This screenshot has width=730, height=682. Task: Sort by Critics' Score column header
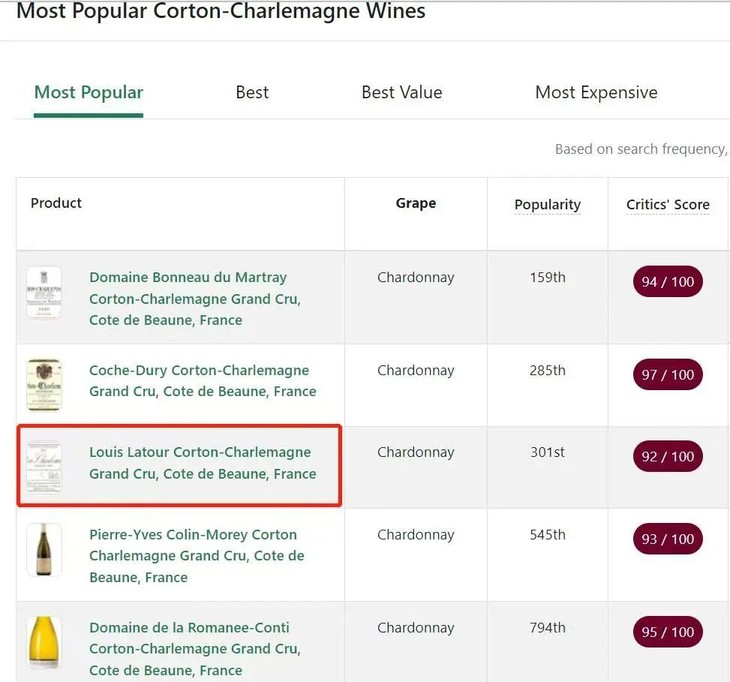(667, 205)
